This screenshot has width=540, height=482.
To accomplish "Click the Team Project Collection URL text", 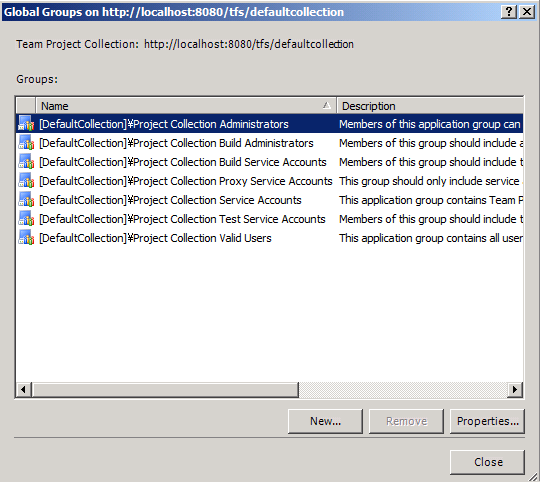I will [249, 44].
